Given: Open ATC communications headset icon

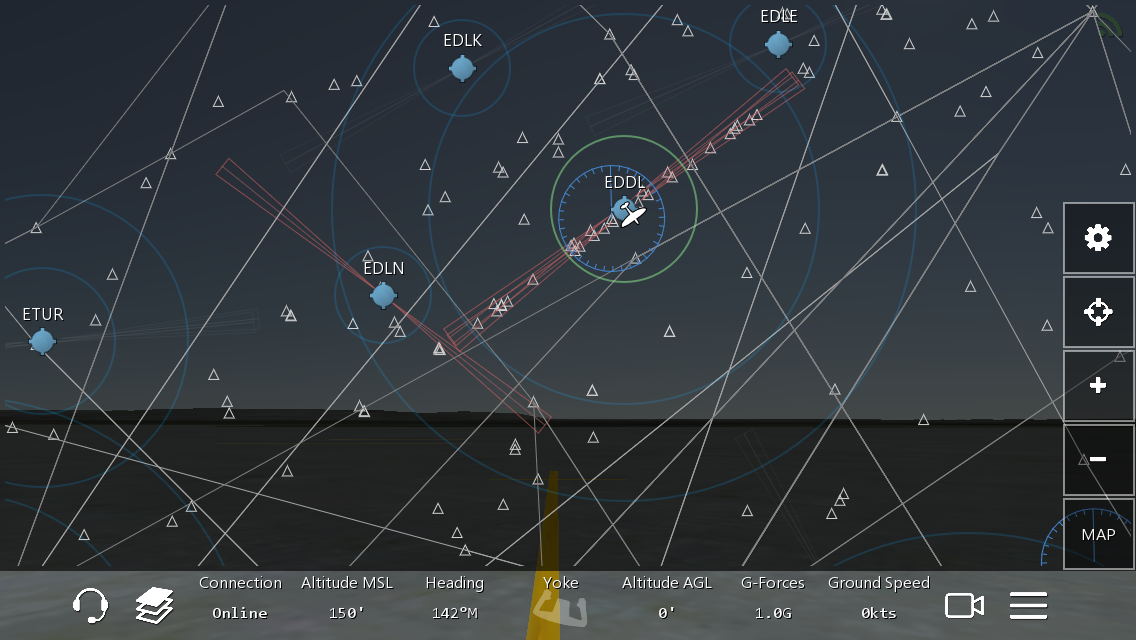Looking at the screenshot, I should (91, 606).
